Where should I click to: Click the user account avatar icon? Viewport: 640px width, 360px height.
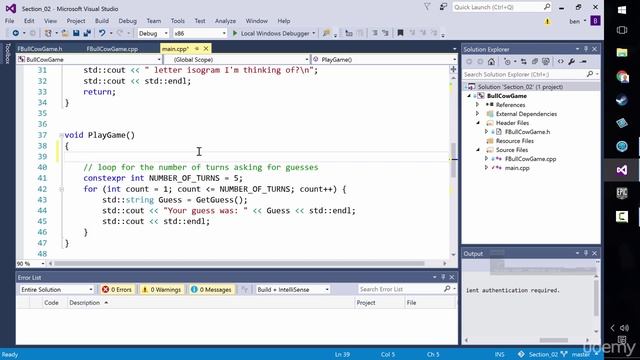tap(595, 21)
